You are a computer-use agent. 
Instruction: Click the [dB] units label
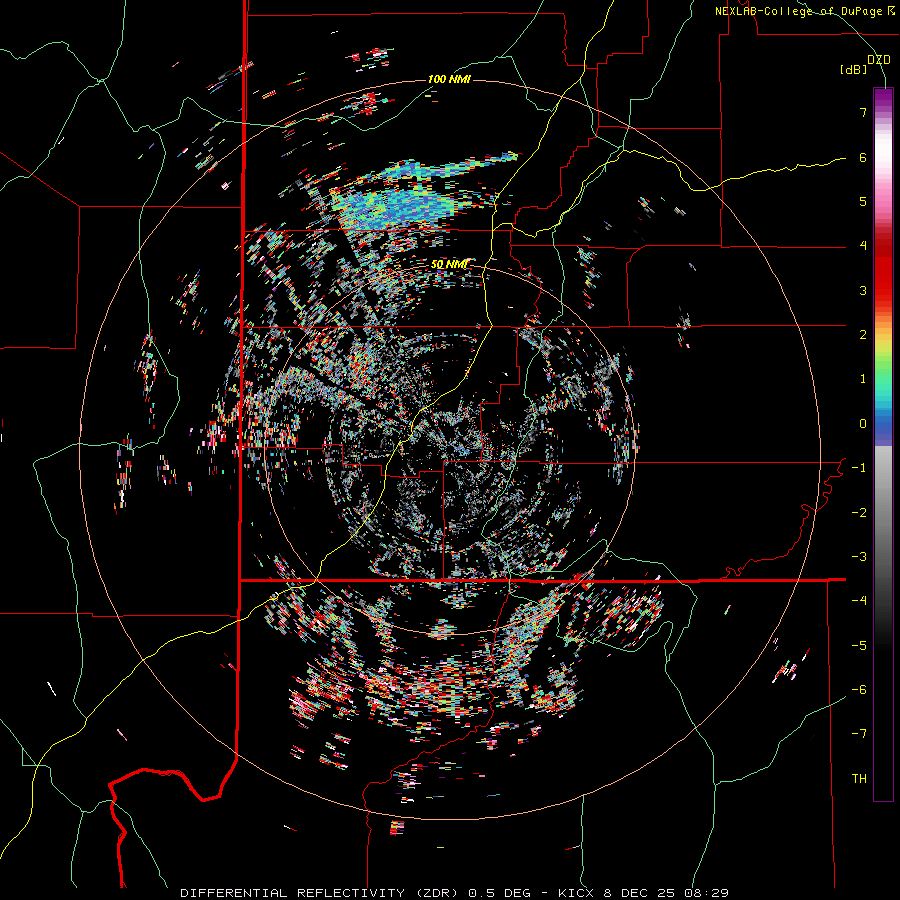[x=852, y=70]
